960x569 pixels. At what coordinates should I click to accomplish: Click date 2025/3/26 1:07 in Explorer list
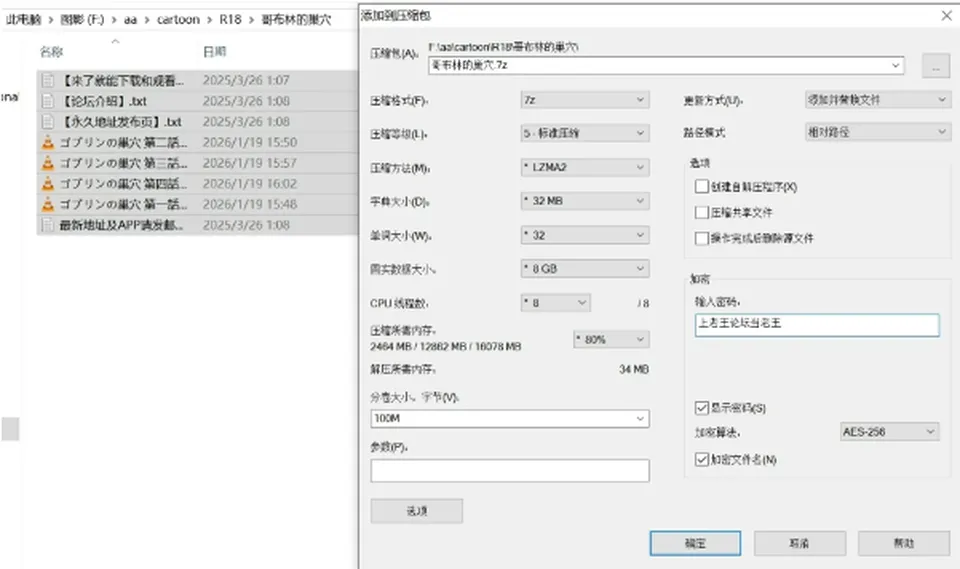(x=246, y=80)
